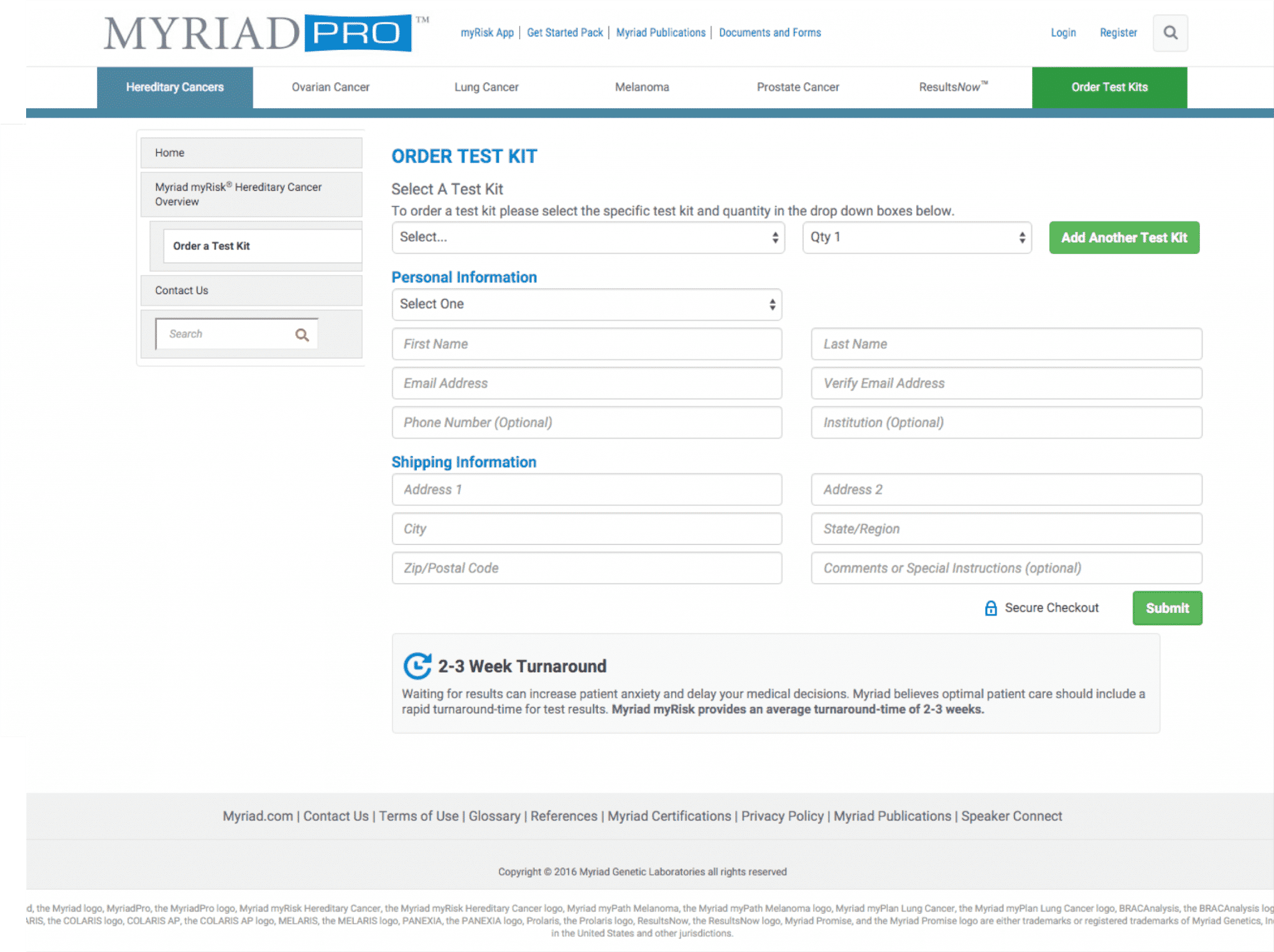Screen dimensions: 1274x952
Task: Click the secure checkout lock icon
Action: pos(991,607)
